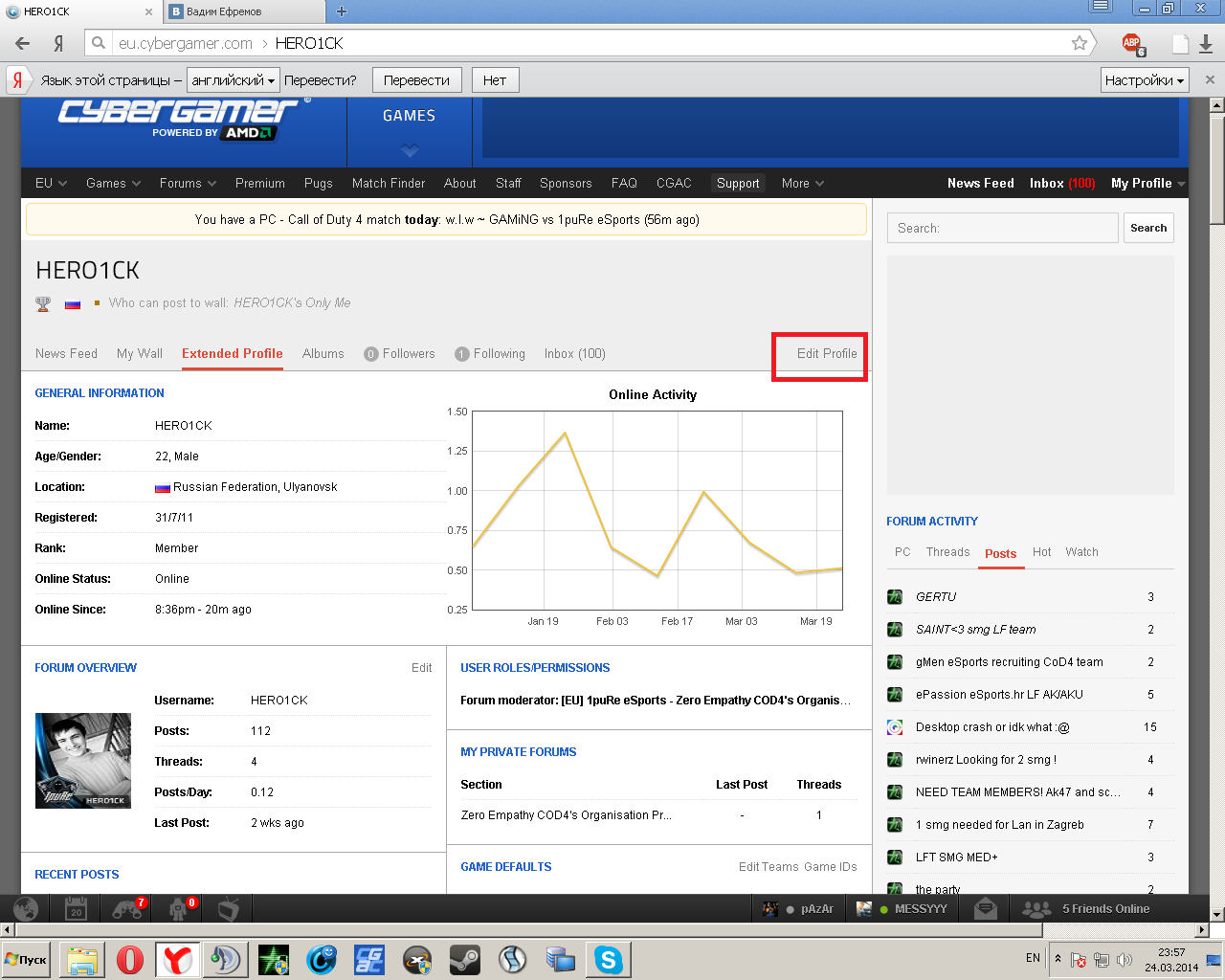Open the Premium page
The height and width of the screenshot is (980, 1225).
click(x=260, y=184)
